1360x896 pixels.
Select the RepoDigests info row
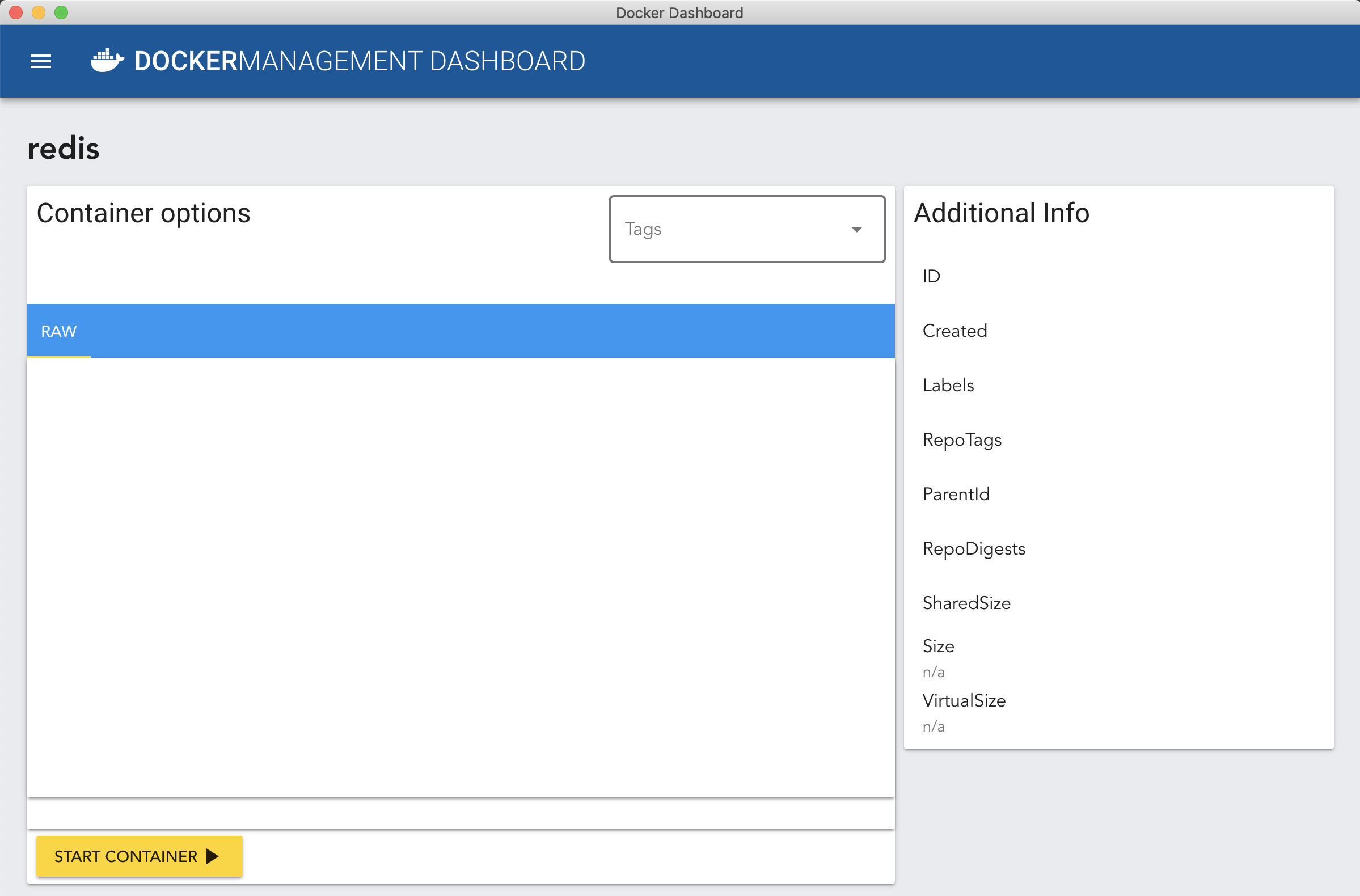973,548
